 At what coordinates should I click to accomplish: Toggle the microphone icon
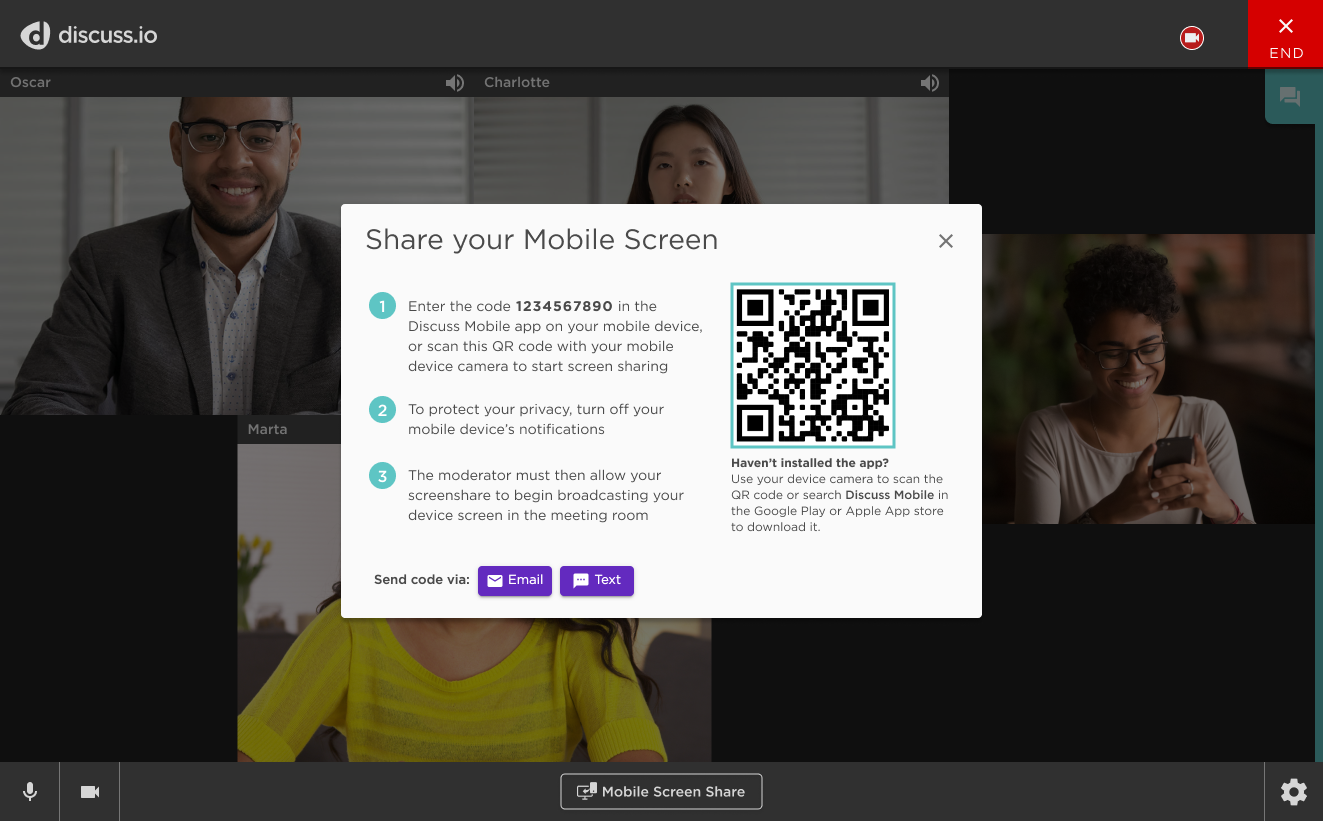(30, 792)
